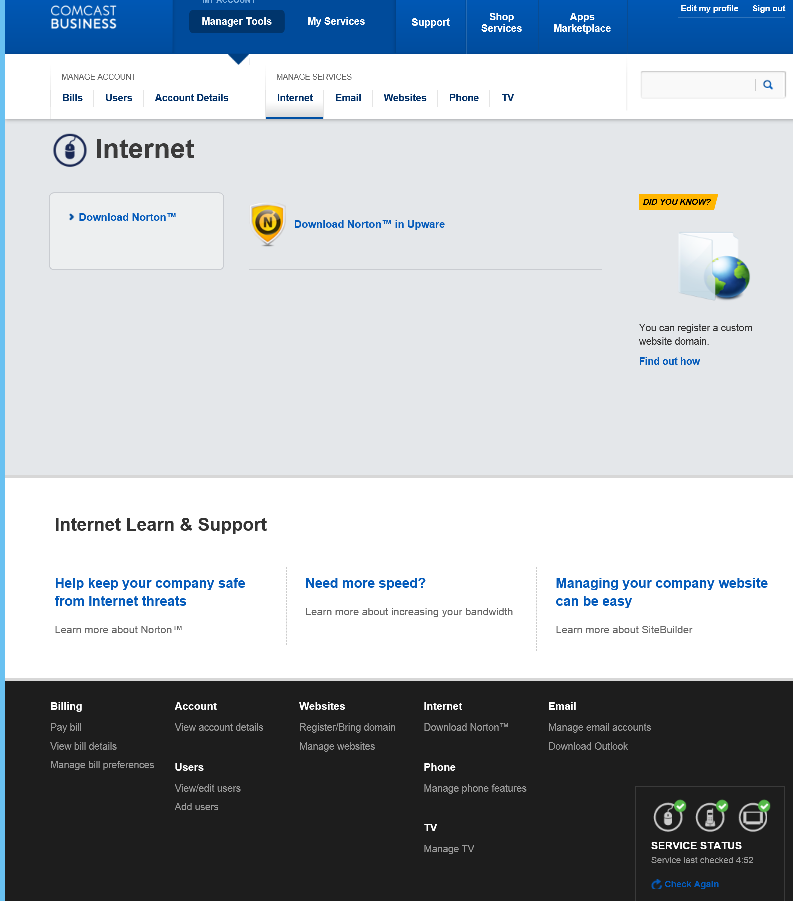This screenshot has width=793, height=901.
Task: Click the Email footer heading
Action: 562,706
